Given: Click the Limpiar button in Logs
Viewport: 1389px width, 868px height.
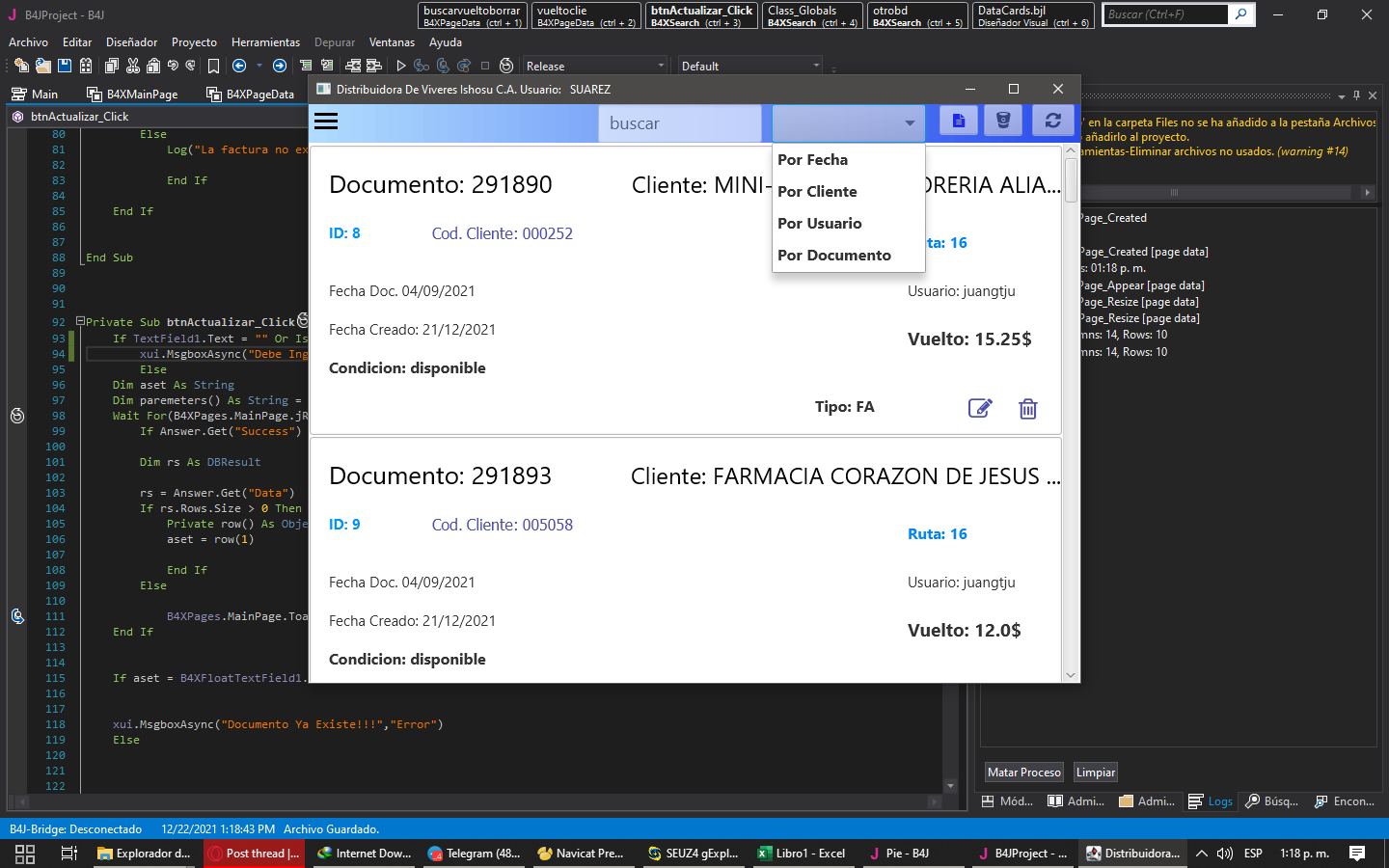Looking at the screenshot, I should click(x=1095, y=773).
